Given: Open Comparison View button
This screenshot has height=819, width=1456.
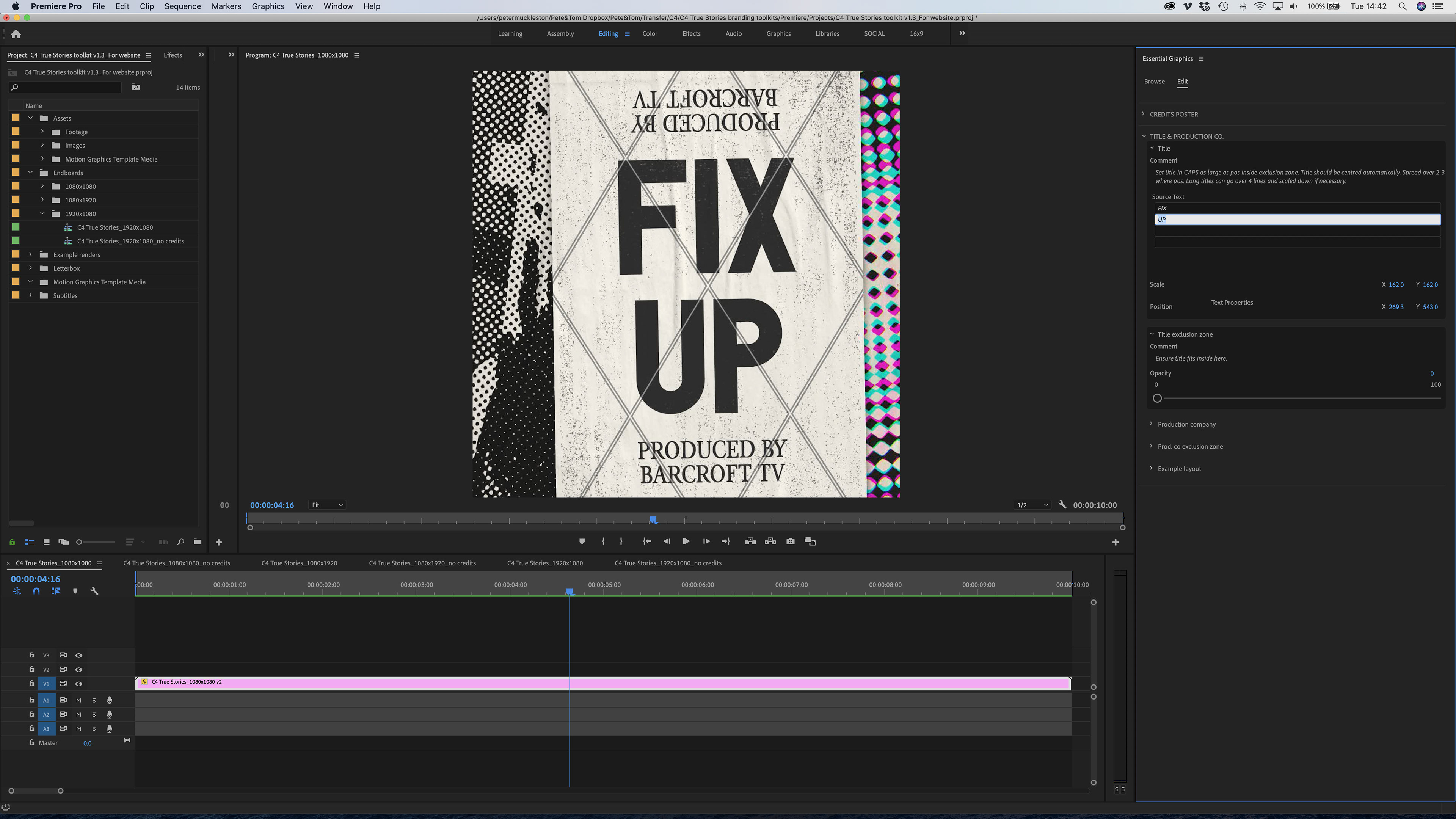Looking at the screenshot, I should pos(810,541).
